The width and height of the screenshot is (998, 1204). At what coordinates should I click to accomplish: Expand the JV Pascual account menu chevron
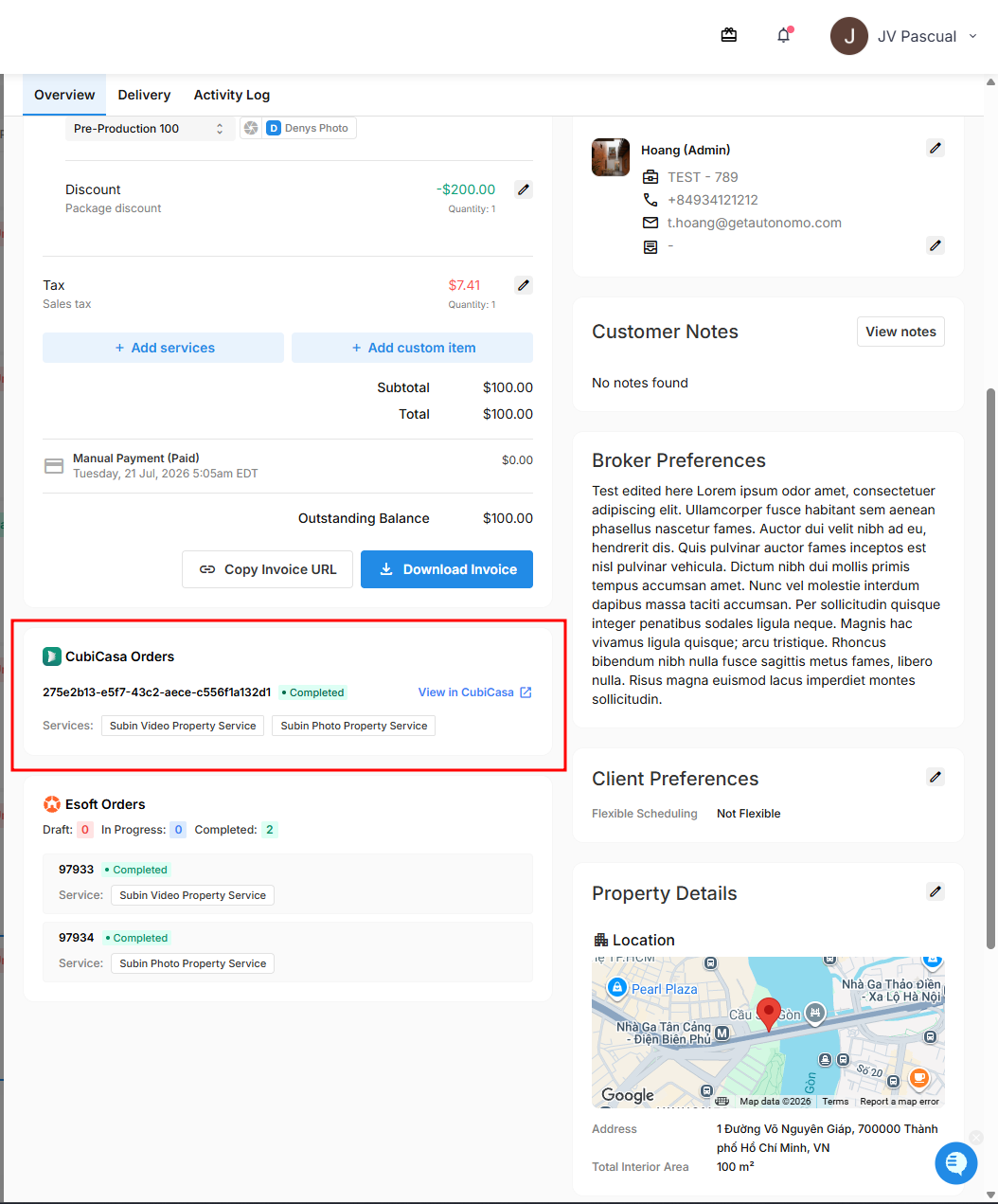[972, 37]
